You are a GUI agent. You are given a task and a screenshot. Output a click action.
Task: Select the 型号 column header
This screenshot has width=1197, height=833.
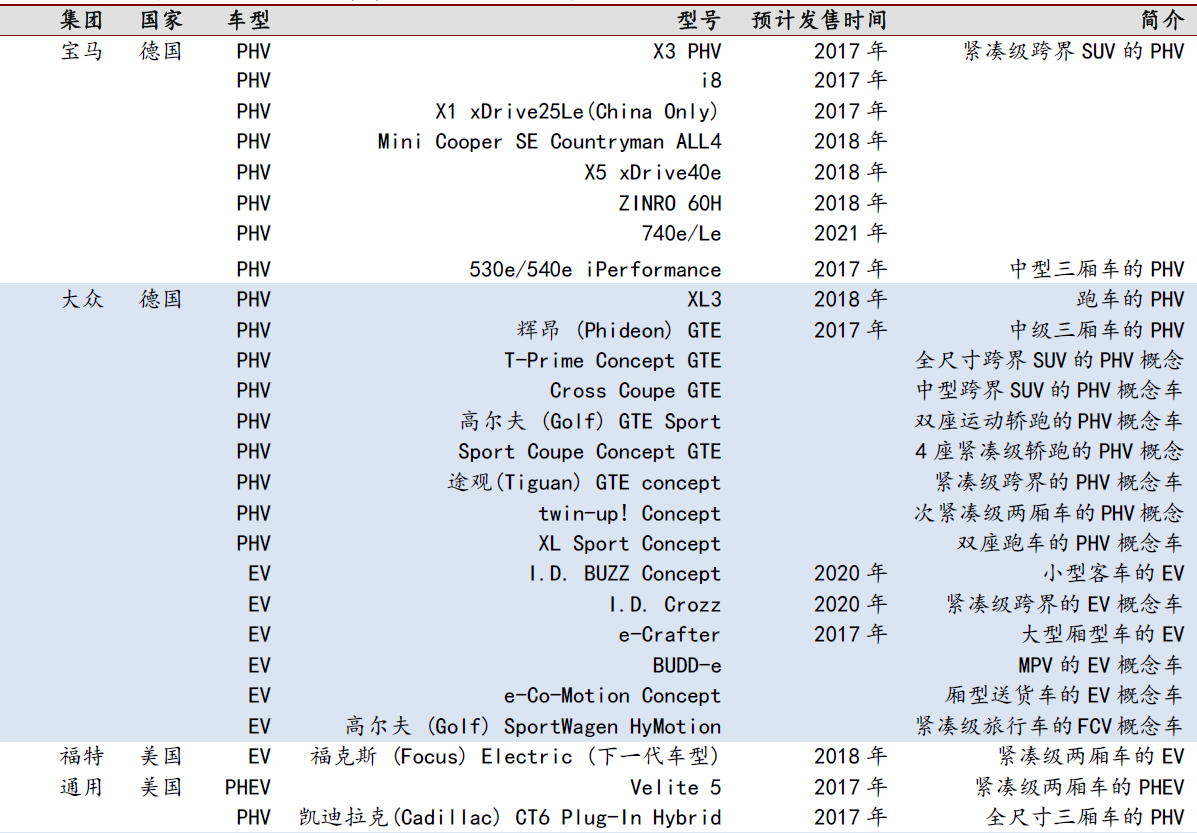click(698, 19)
